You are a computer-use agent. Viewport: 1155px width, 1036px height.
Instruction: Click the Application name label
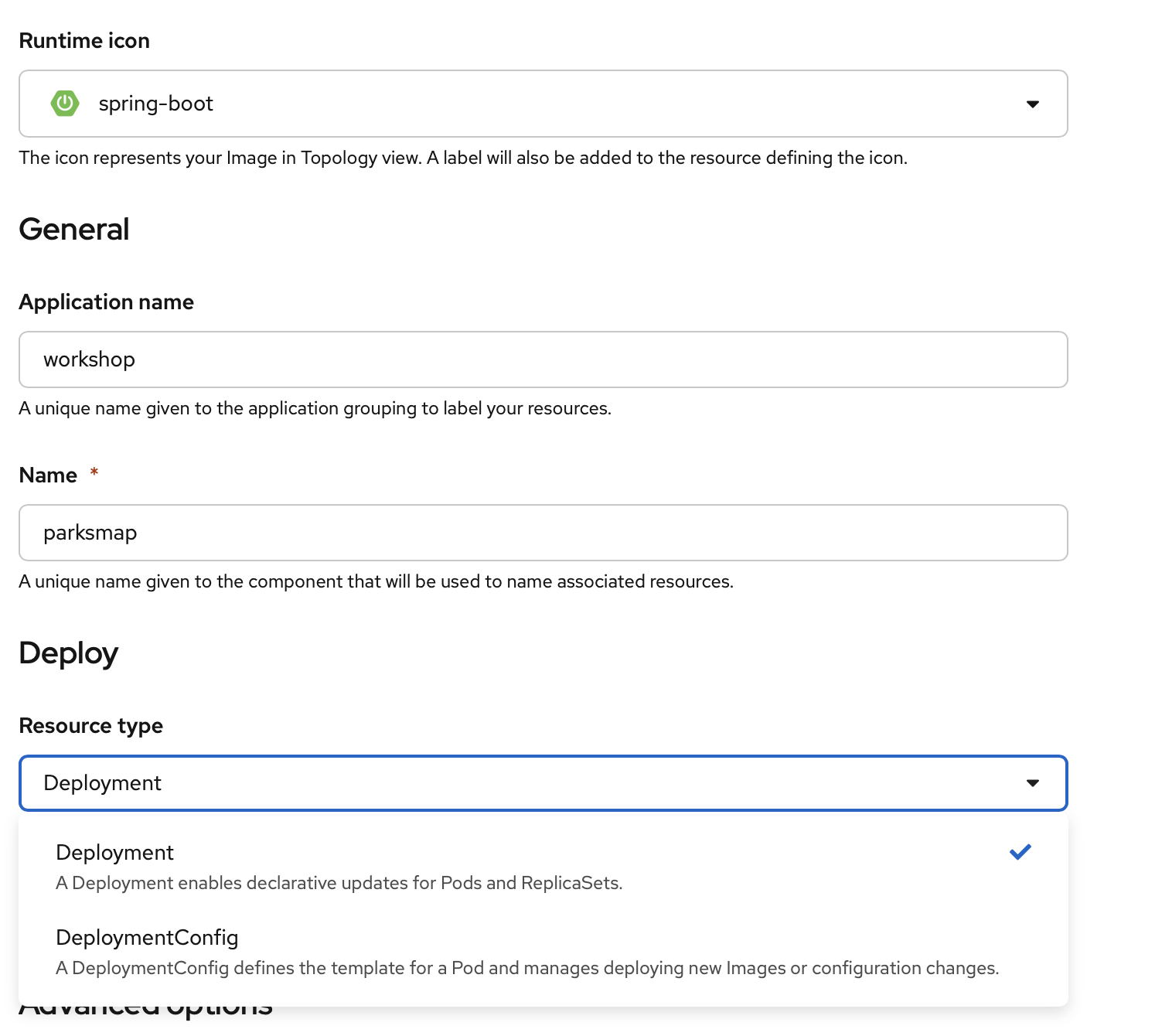(106, 302)
